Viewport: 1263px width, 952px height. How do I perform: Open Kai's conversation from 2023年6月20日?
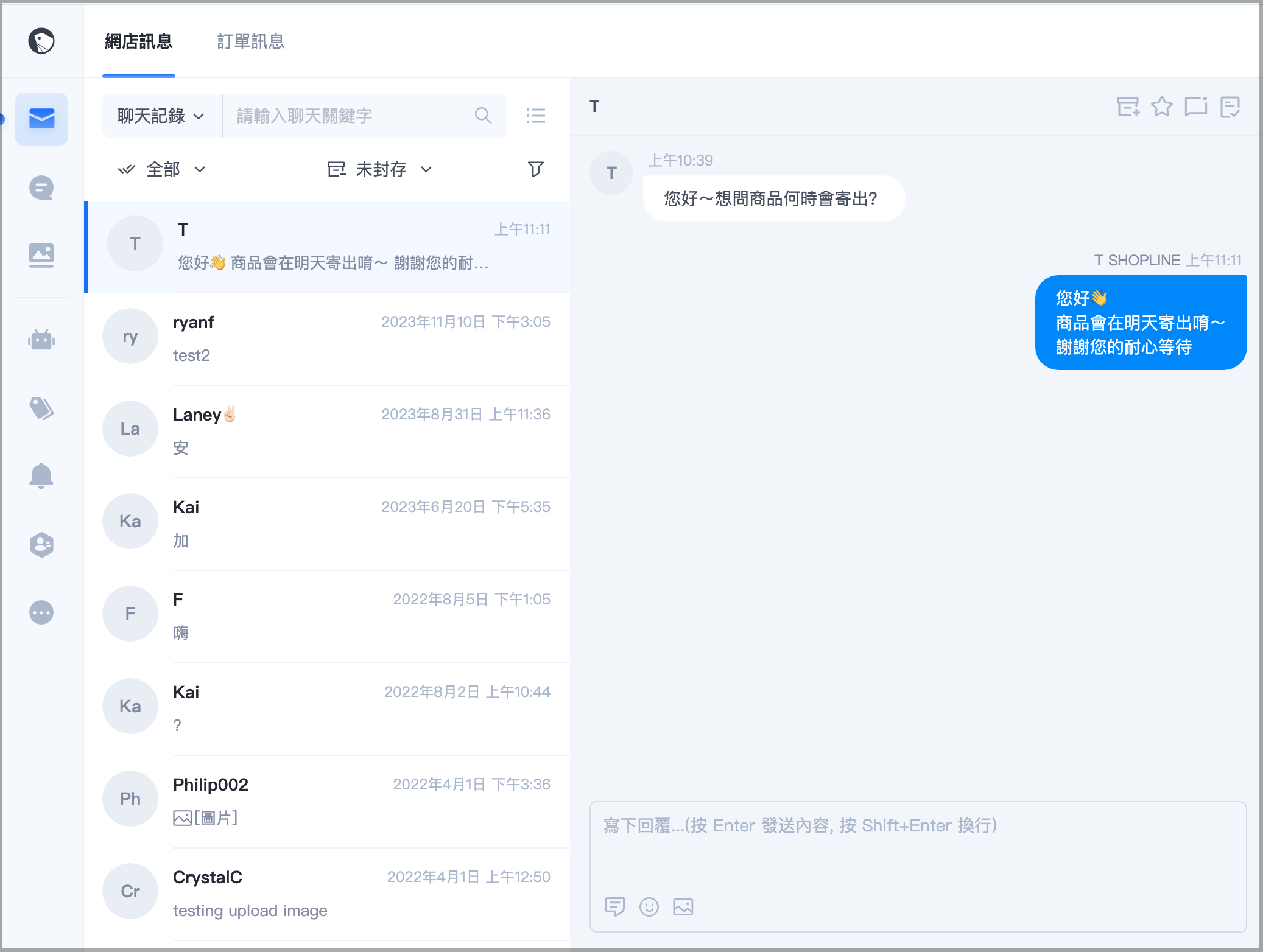328,524
